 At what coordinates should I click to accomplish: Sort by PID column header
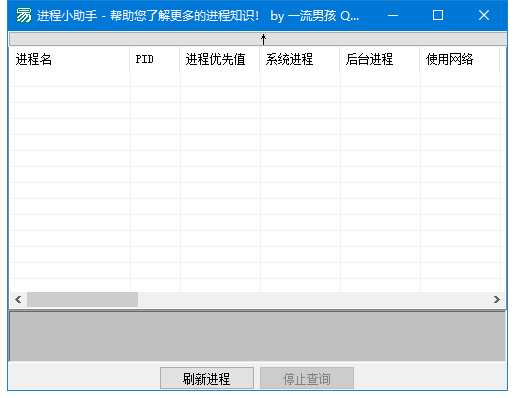(155, 59)
